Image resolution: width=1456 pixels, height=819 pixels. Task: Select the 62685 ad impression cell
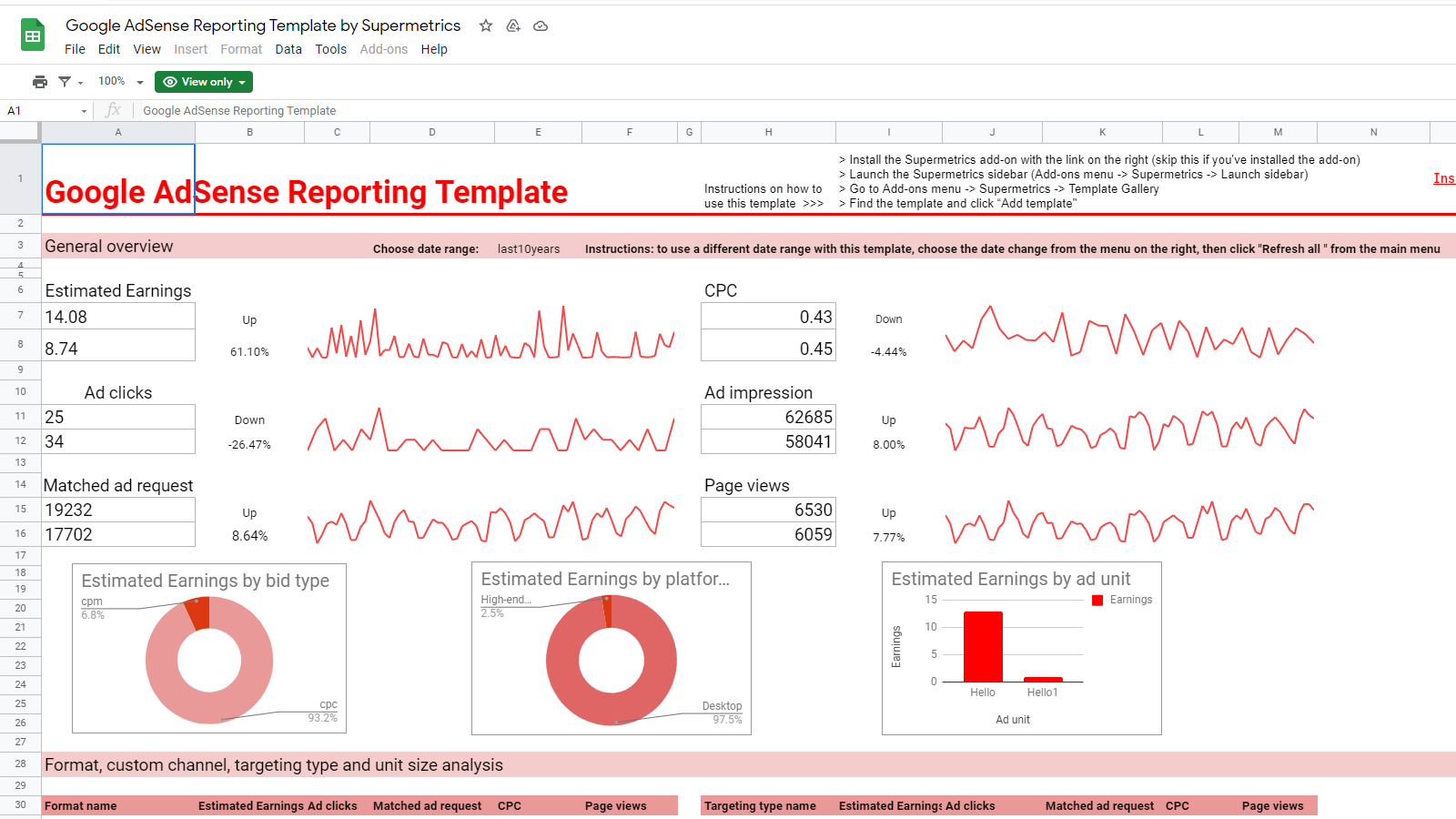tap(769, 417)
